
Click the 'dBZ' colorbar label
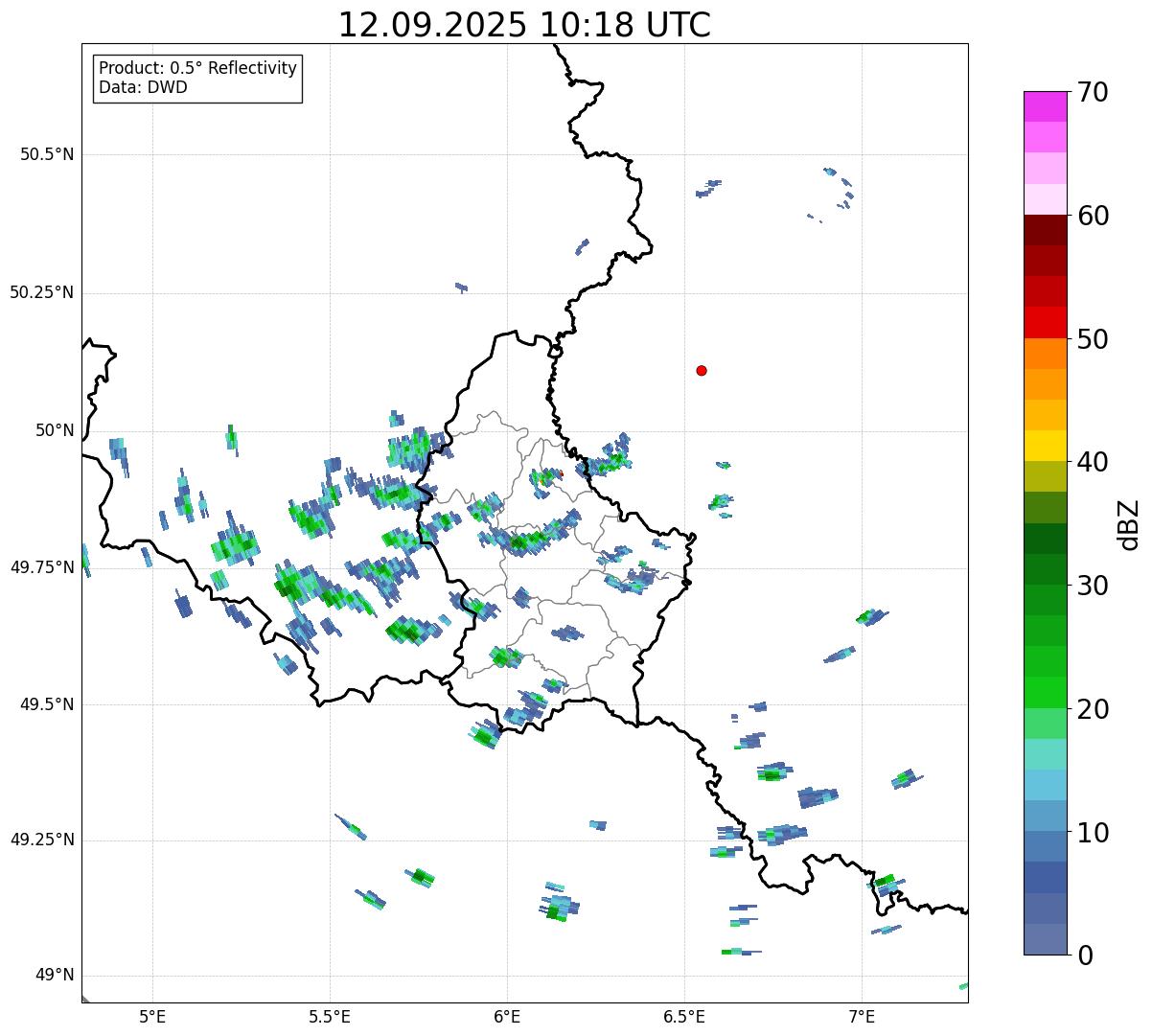pos(1130,523)
